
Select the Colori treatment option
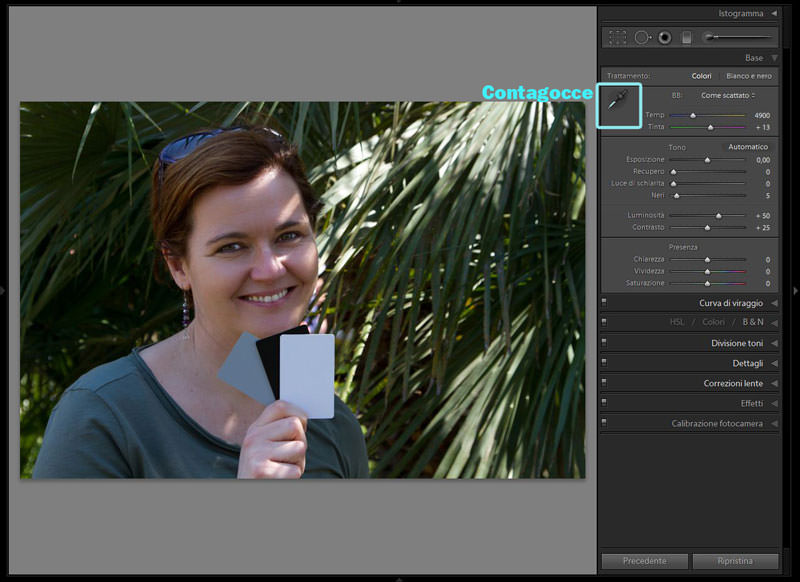pyautogui.click(x=701, y=76)
